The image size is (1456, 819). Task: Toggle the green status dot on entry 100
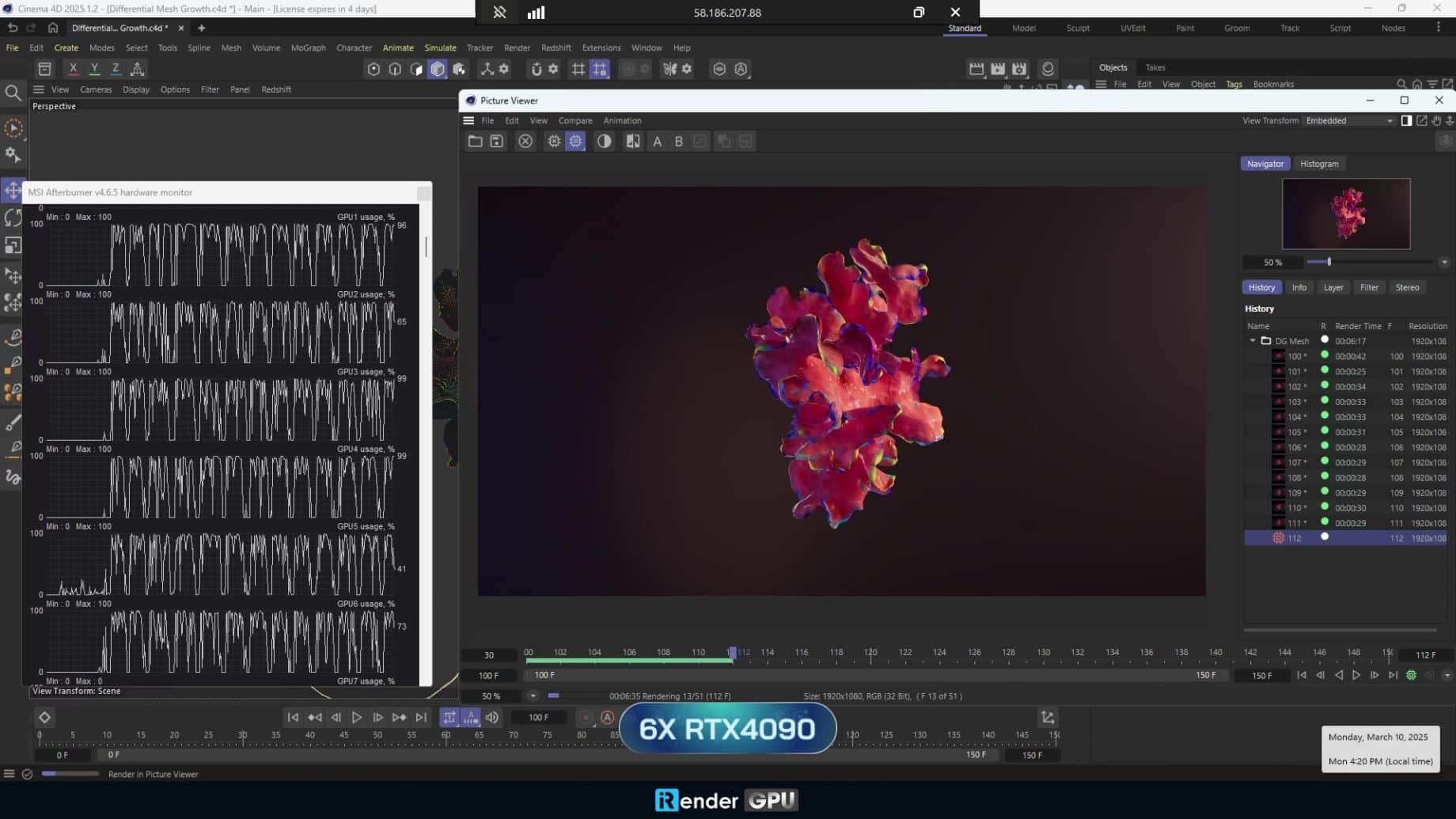(x=1324, y=356)
